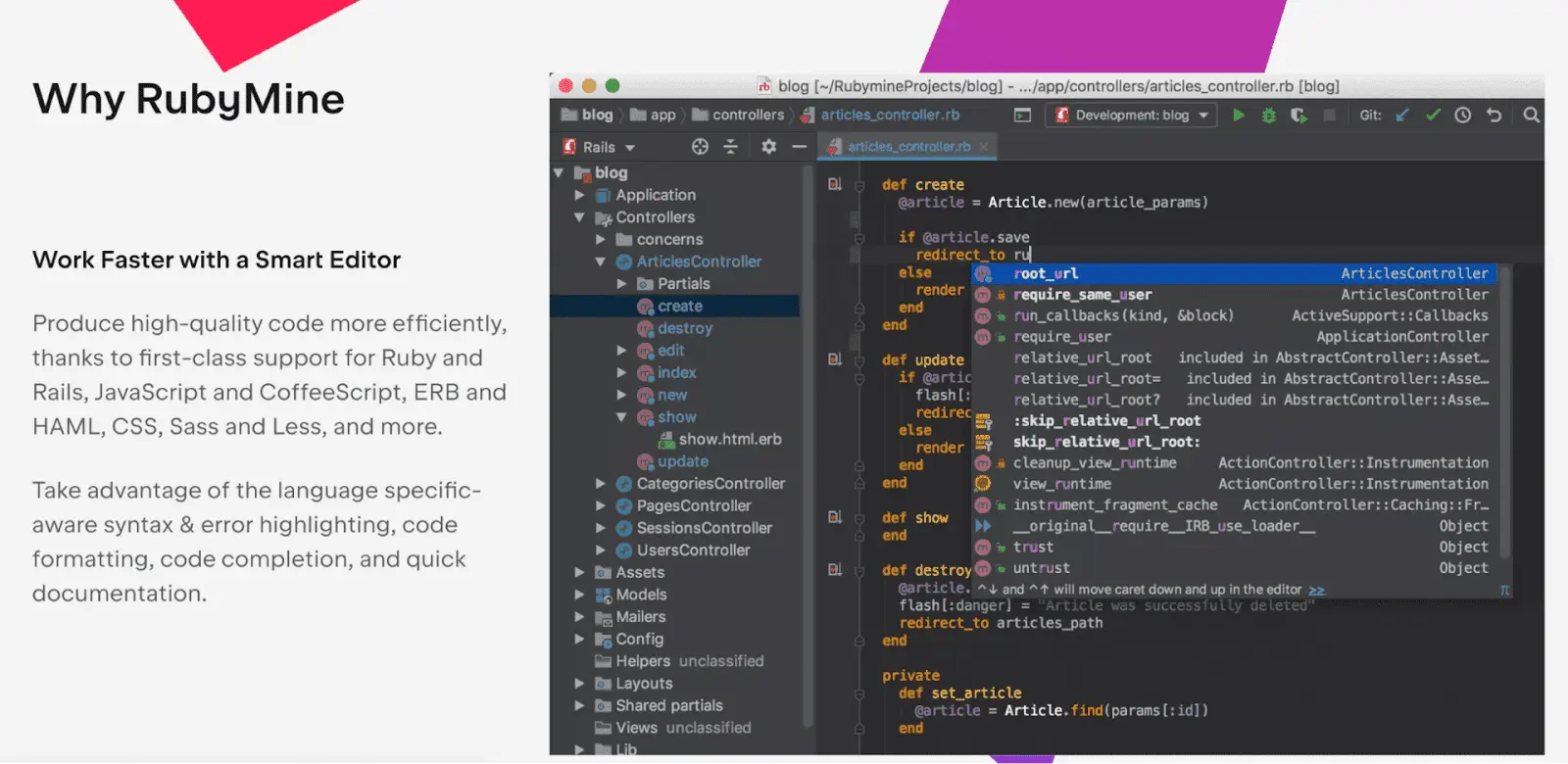Choose require_same_user from completion list
1568x764 pixels.
(1236, 295)
